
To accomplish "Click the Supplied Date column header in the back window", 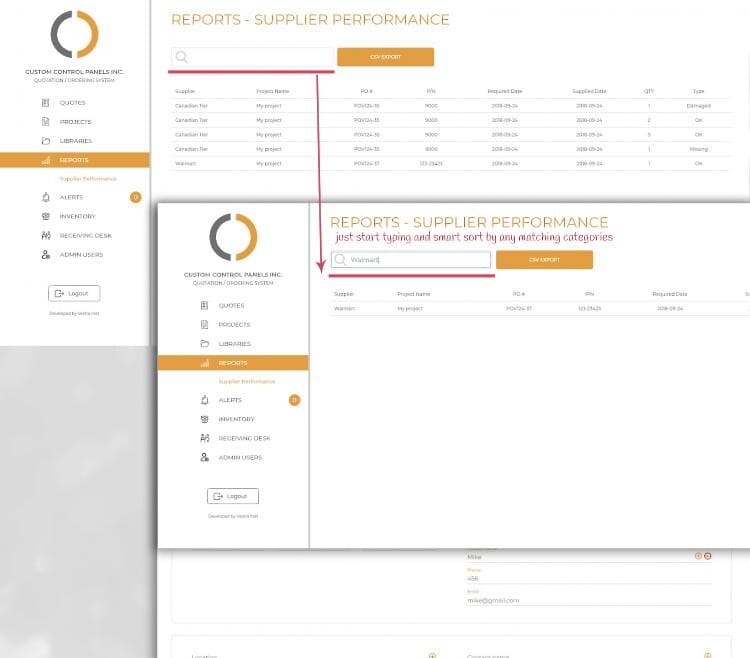I will point(589,91).
